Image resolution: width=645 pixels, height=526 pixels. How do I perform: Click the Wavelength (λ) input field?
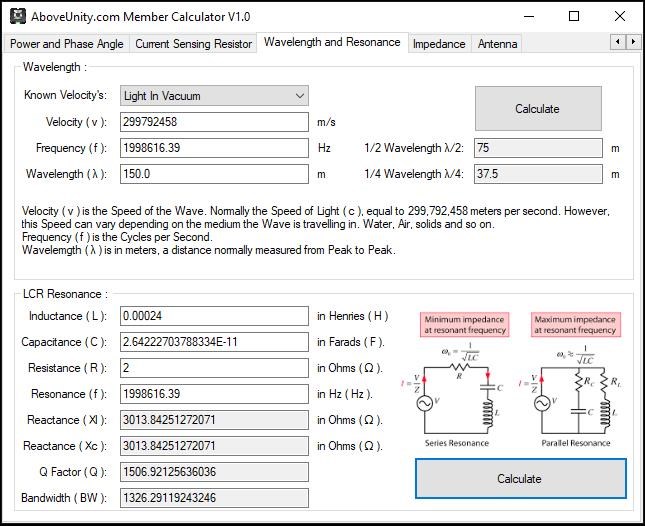tap(214, 174)
